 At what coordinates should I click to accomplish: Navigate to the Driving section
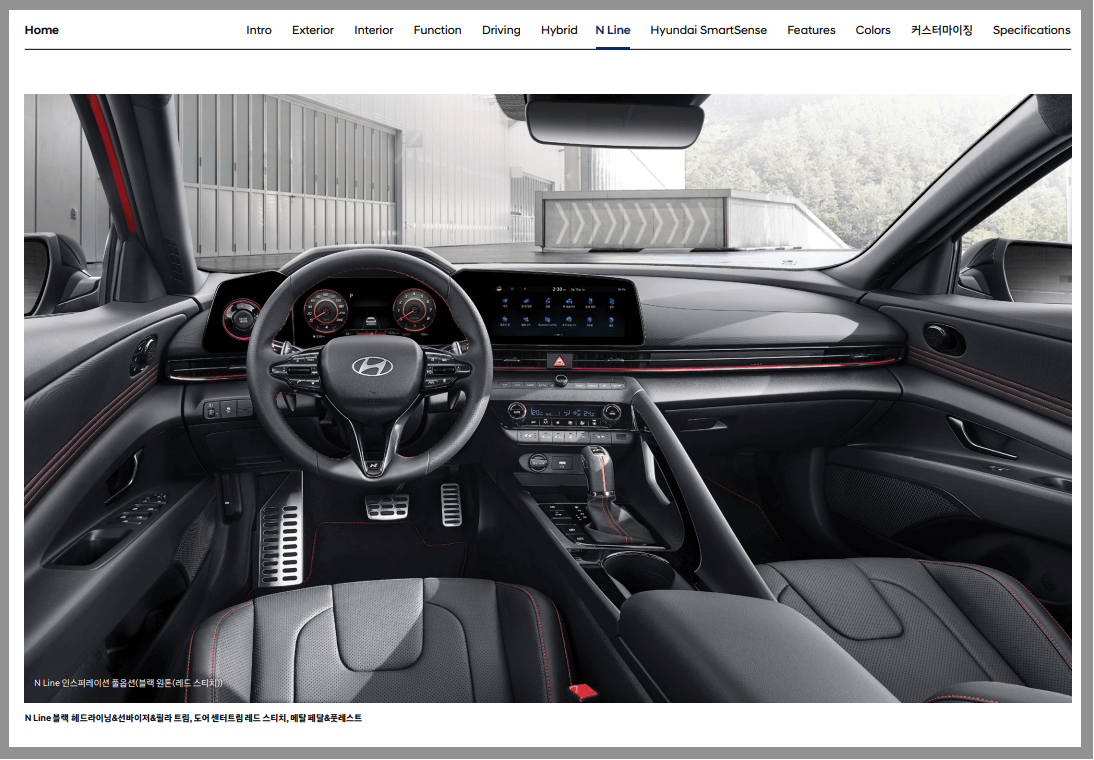coord(501,30)
